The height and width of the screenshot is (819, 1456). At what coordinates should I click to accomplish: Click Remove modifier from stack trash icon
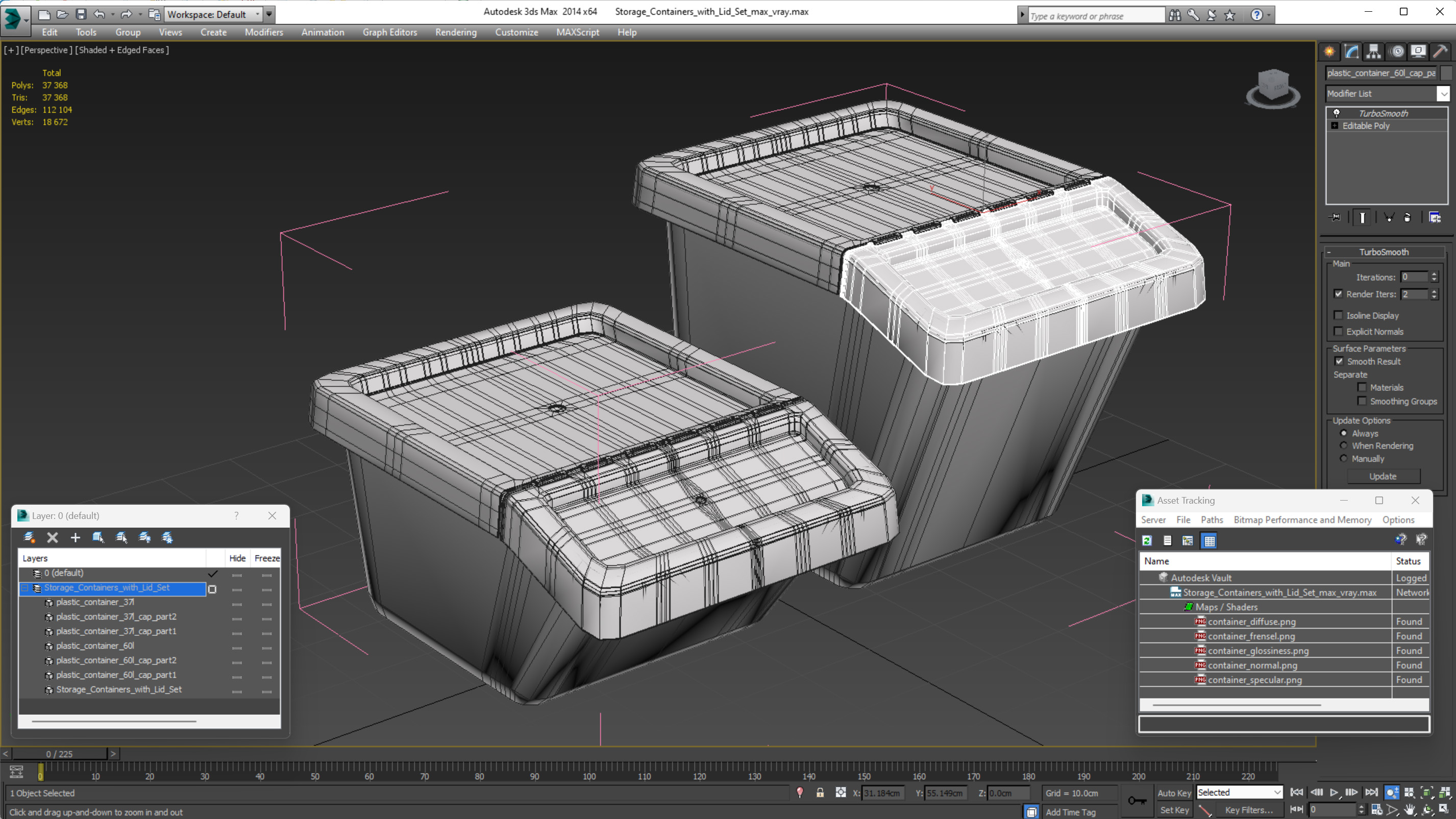[1408, 217]
